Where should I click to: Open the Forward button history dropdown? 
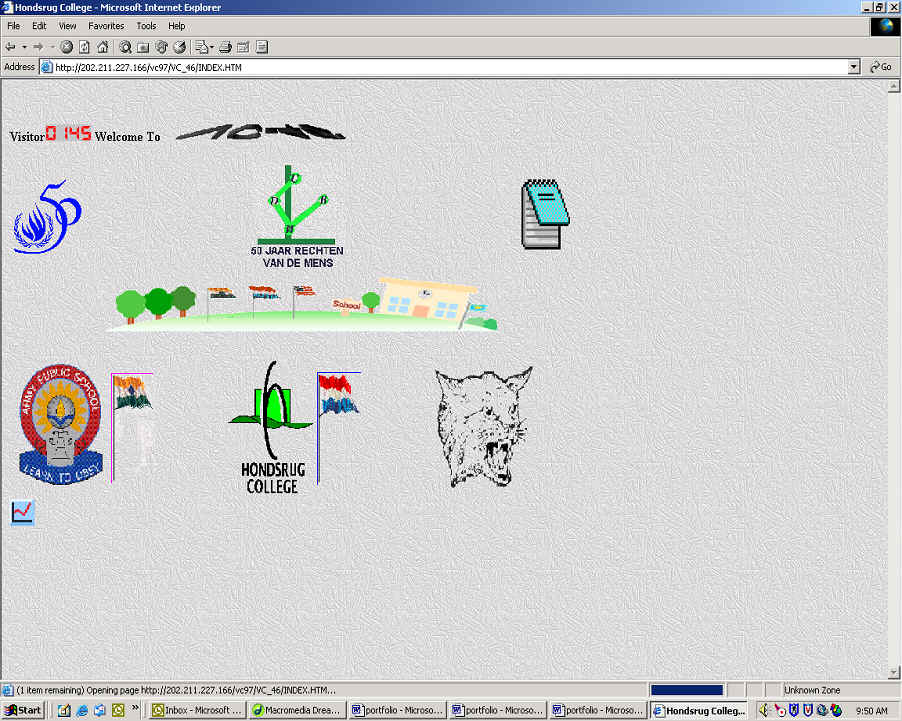coord(52,47)
